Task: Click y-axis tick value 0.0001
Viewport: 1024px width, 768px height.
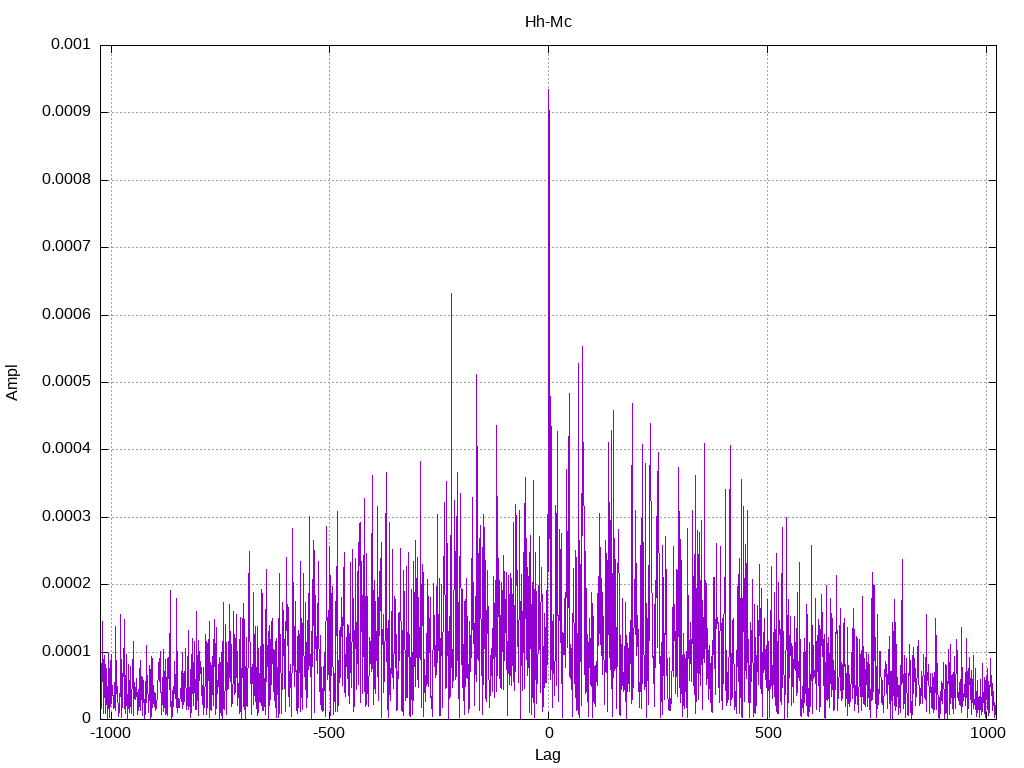Action: (x=66, y=652)
